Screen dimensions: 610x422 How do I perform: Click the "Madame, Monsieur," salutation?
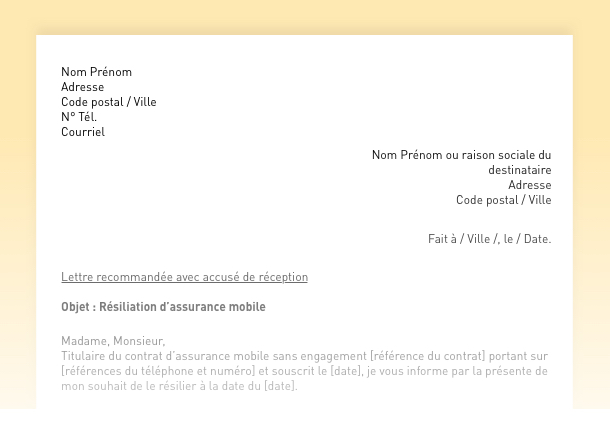pyautogui.click(x=113, y=341)
